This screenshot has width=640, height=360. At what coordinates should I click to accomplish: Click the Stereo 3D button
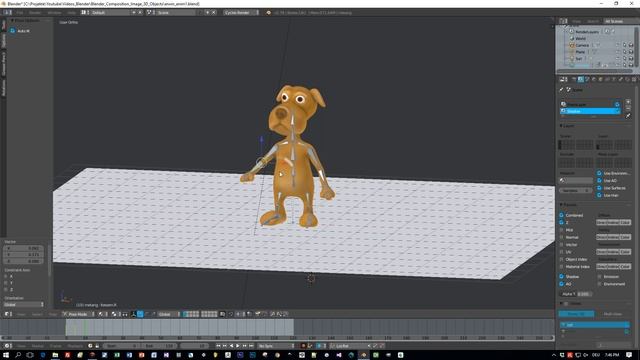576,314
